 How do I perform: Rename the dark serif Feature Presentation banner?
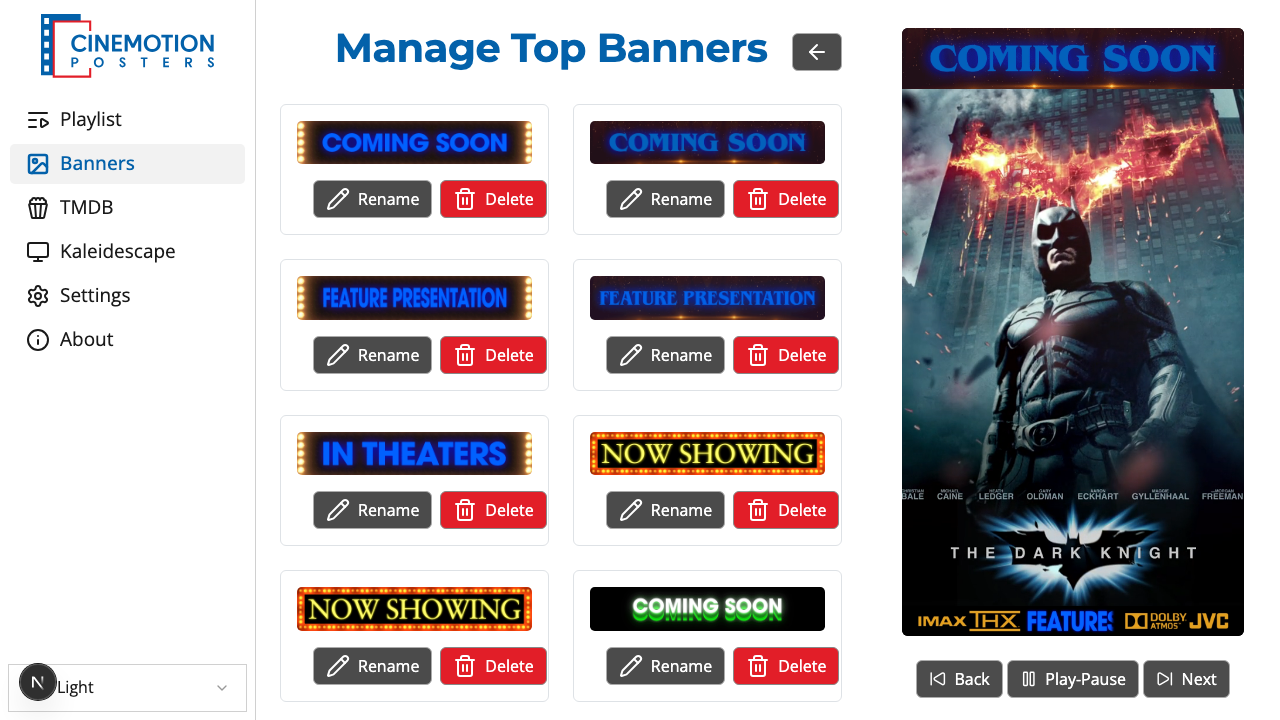[665, 355]
